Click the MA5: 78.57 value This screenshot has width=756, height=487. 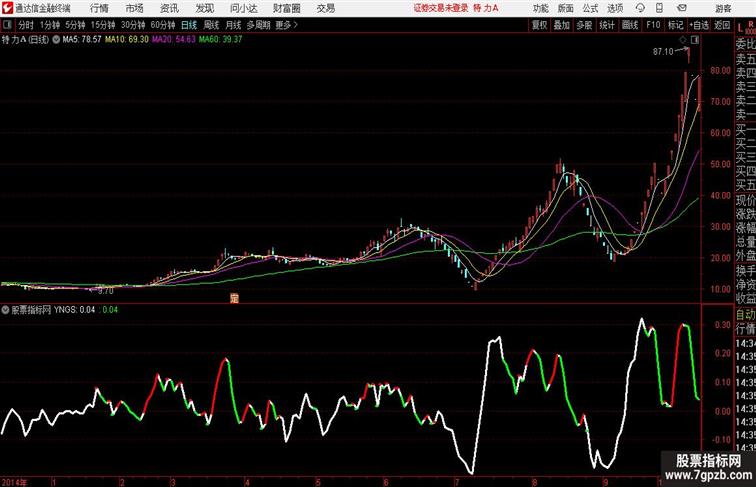coord(81,40)
